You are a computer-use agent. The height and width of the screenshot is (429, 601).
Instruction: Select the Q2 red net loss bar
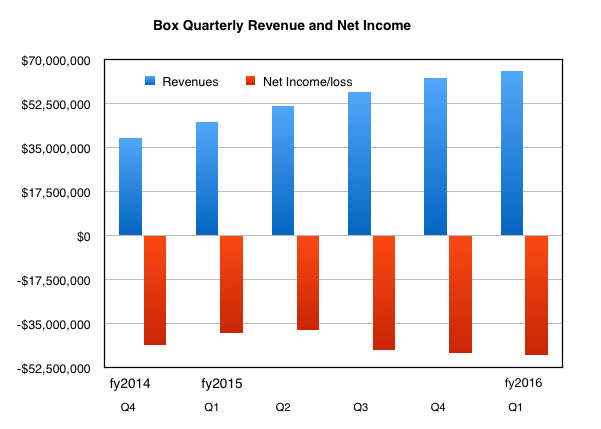click(308, 283)
